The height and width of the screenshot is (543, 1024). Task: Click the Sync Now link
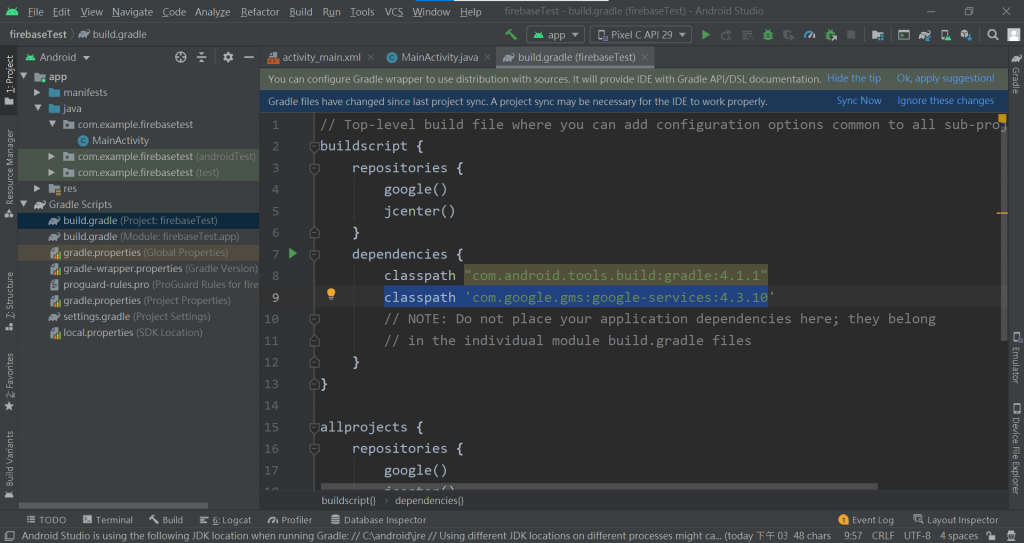[859, 101]
